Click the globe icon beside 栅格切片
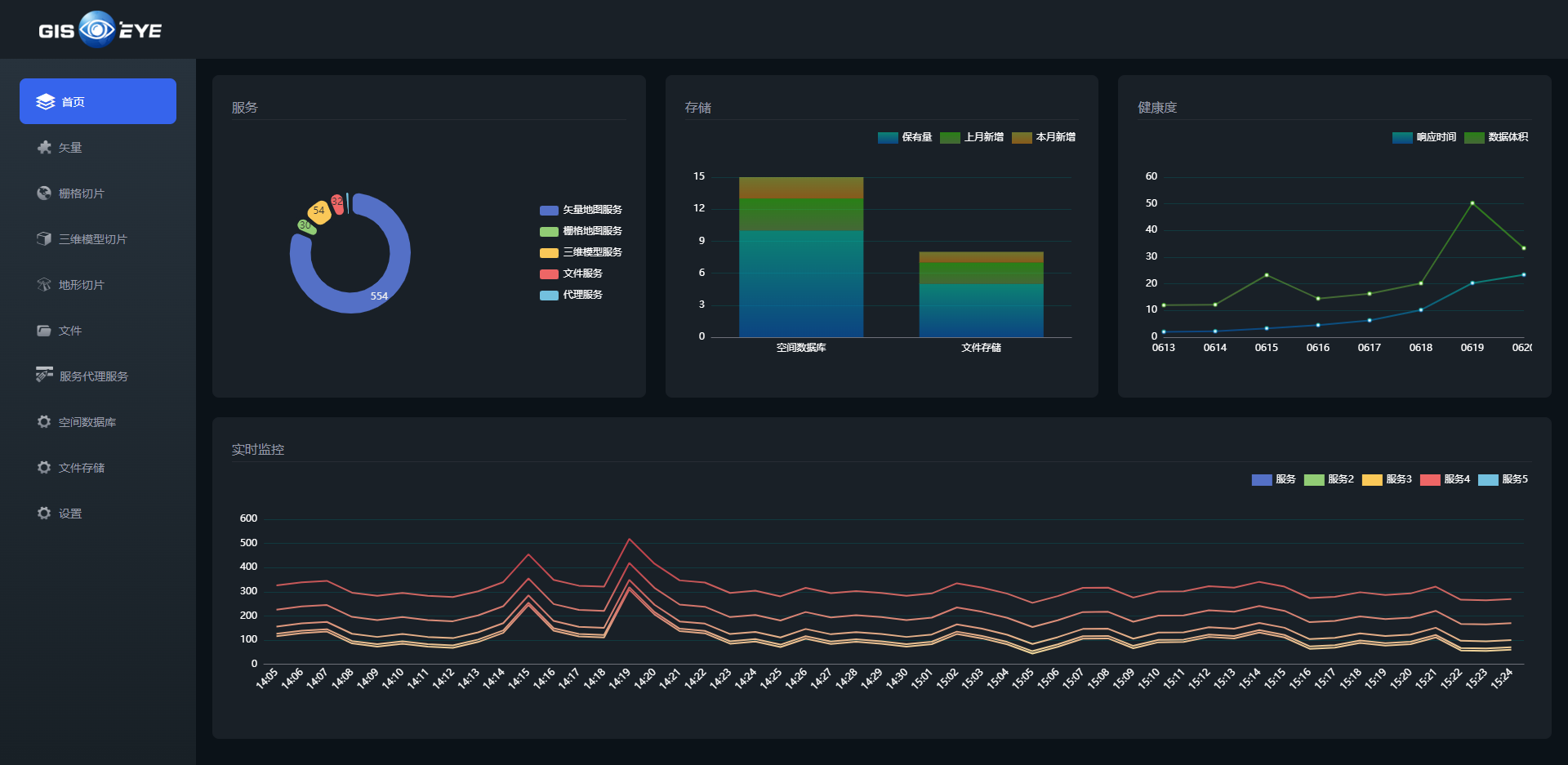 tap(44, 193)
